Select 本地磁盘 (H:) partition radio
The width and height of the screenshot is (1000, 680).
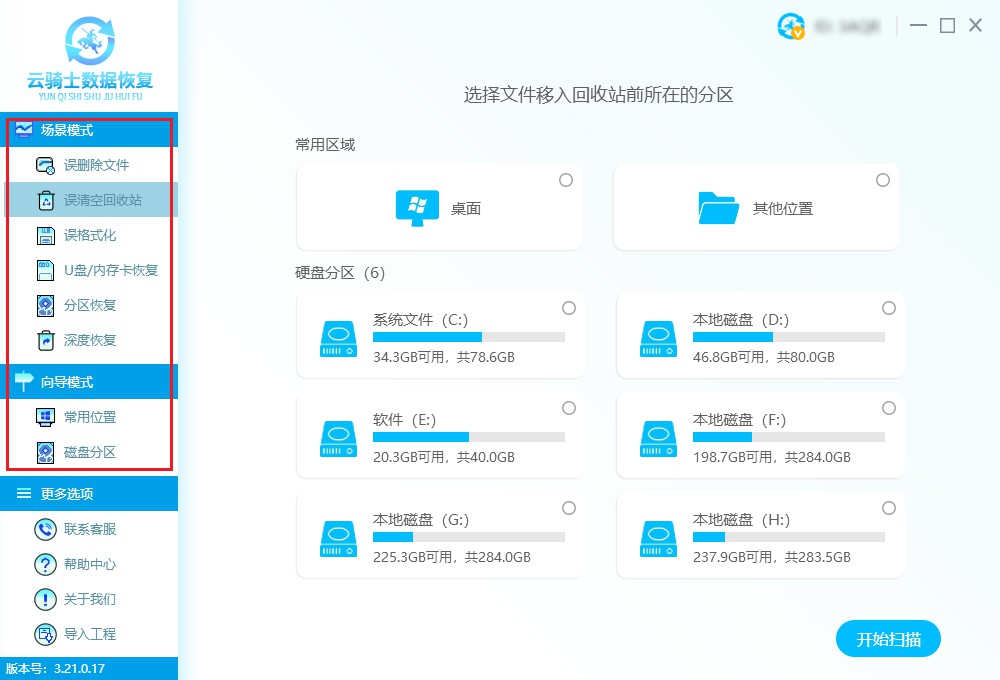coord(889,508)
